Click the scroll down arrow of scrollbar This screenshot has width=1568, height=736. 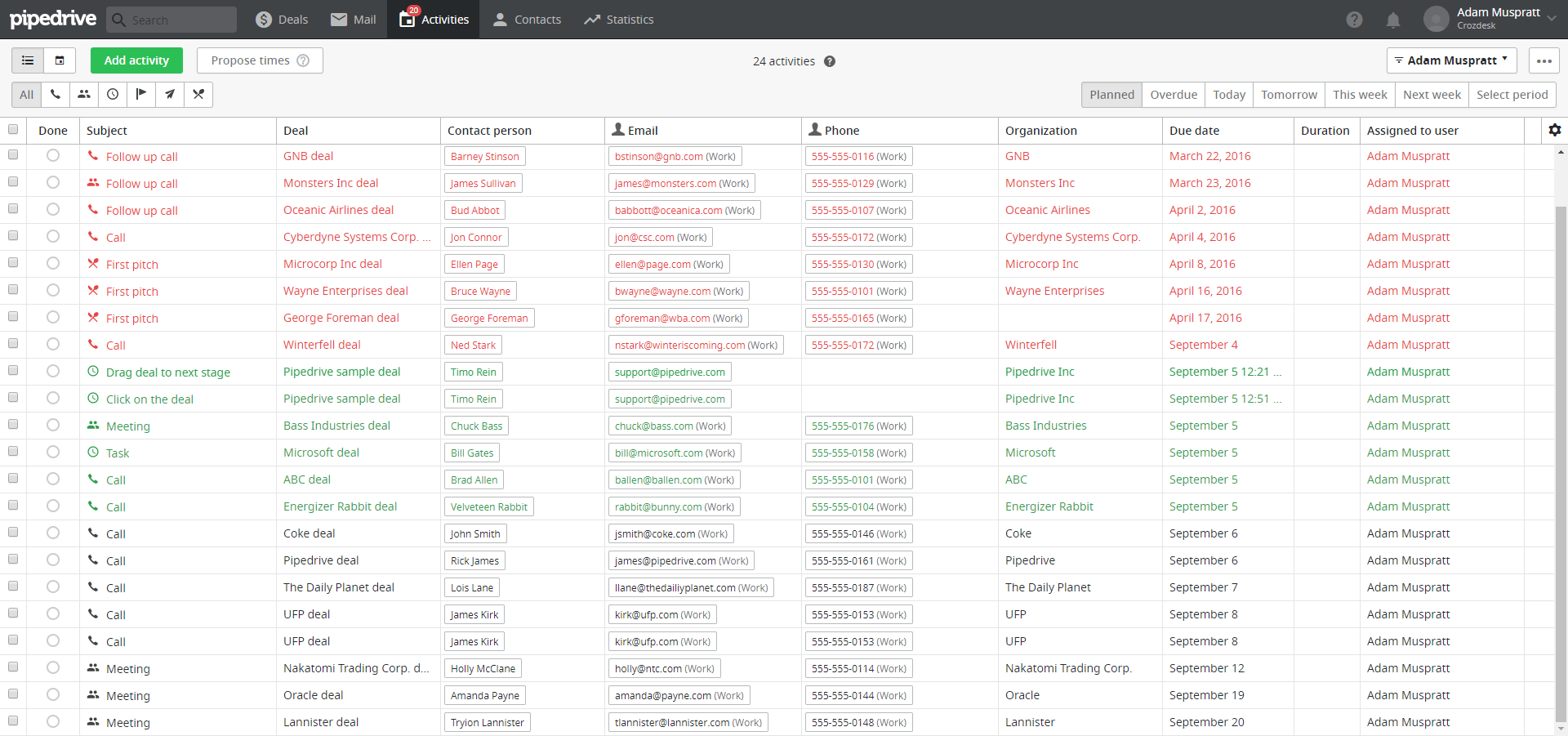coord(1561,729)
